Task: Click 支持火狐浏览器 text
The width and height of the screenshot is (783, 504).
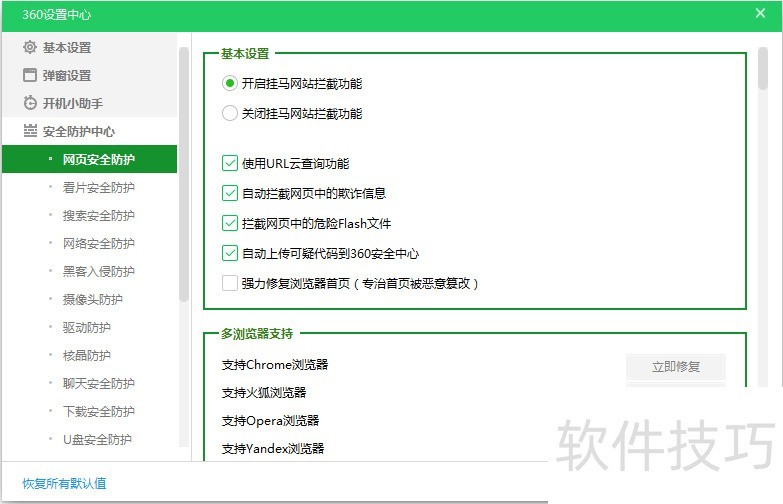Action: point(264,393)
